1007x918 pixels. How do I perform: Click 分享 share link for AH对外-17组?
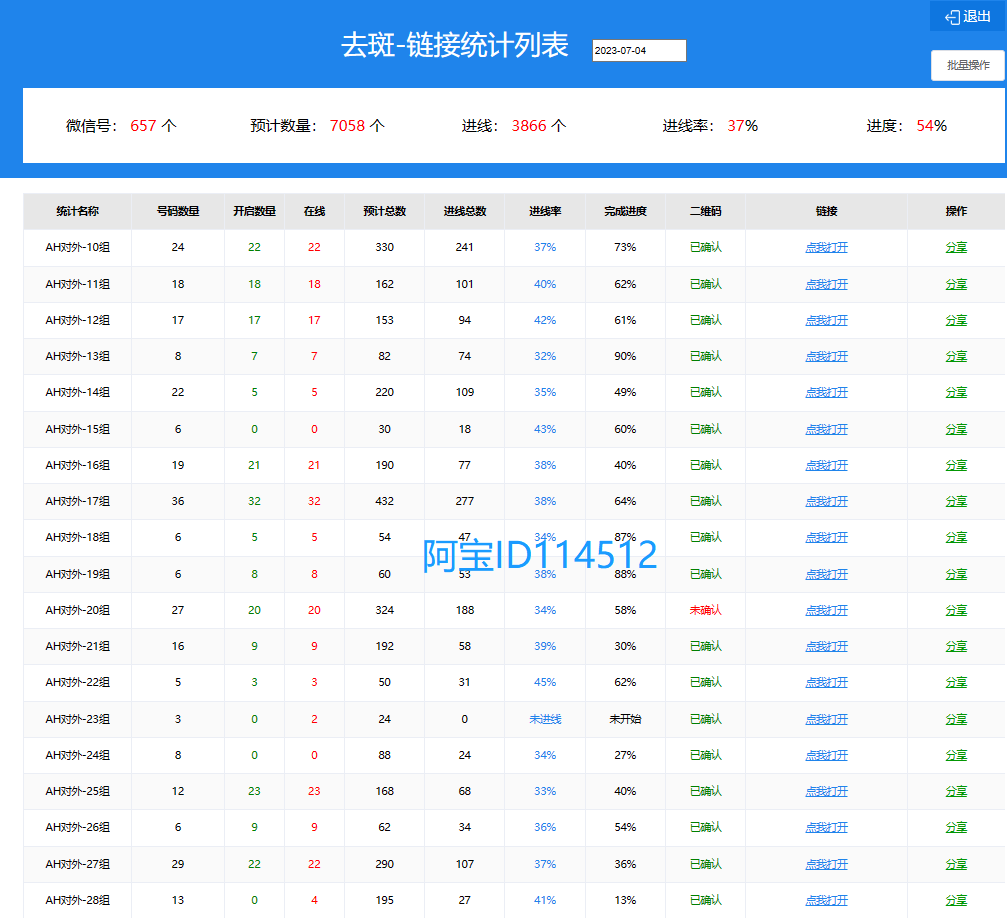(x=956, y=501)
